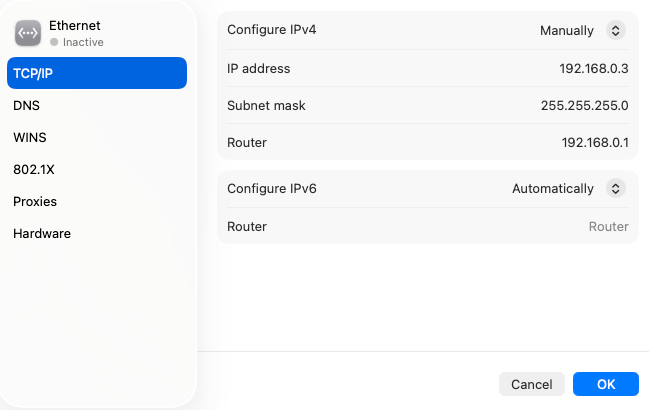Screen dimensions: 649x410
Task: Click the Configure IPv4 label
Action: pyautogui.click(x=273, y=30)
